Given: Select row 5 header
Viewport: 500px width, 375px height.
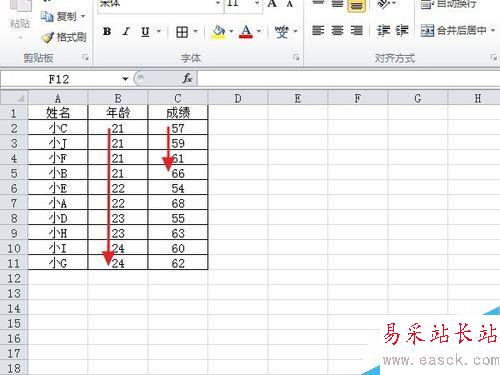Looking at the screenshot, I should tap(14, 174).
